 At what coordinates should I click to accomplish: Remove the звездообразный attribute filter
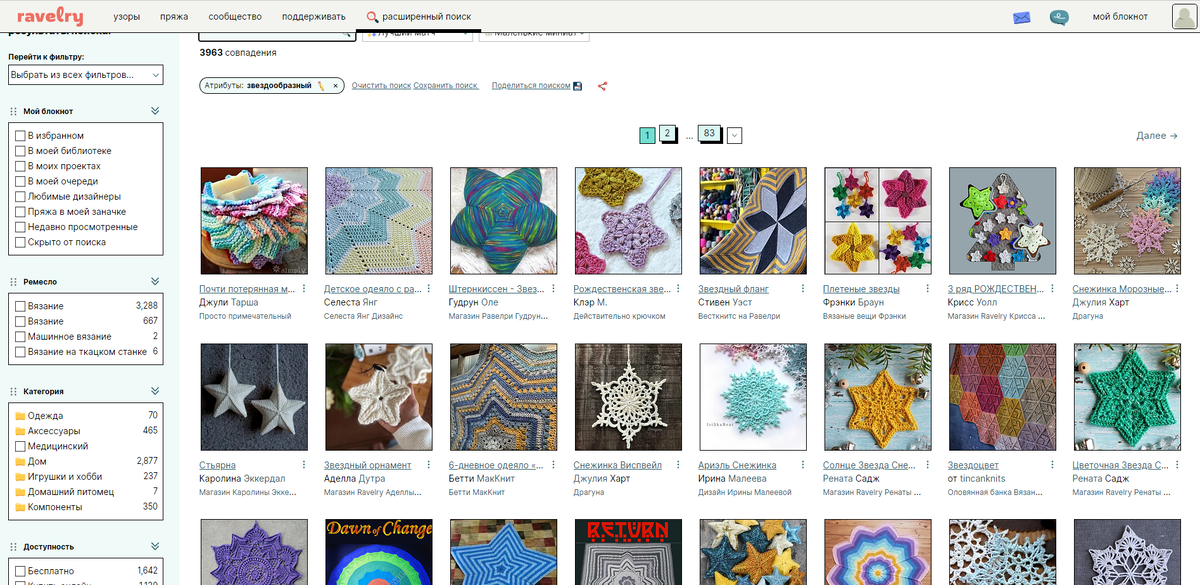(335, 86)
